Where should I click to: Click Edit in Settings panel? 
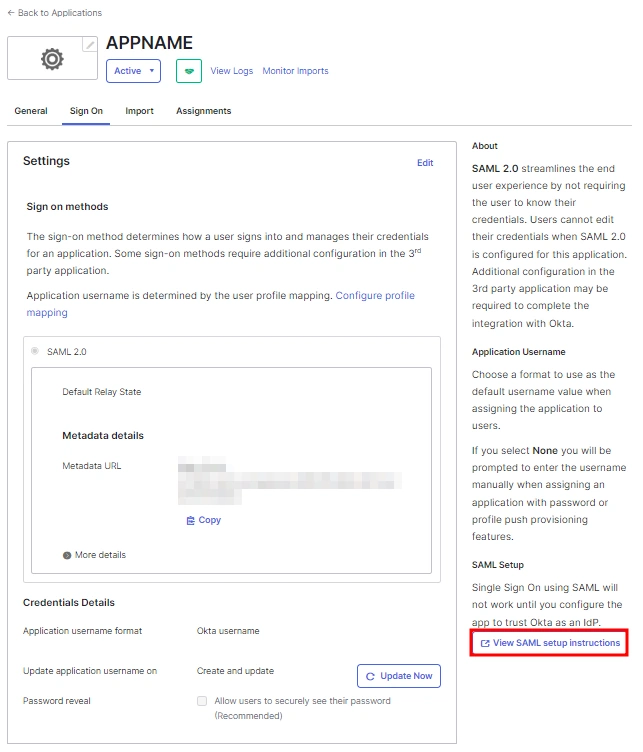[x=425, y=163]
